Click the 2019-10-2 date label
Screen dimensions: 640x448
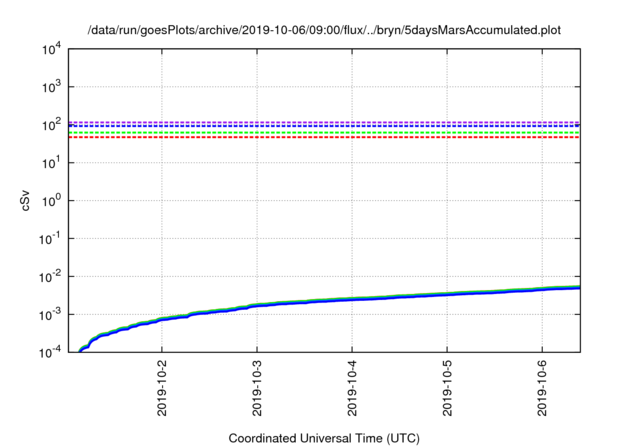pos(162,388)
